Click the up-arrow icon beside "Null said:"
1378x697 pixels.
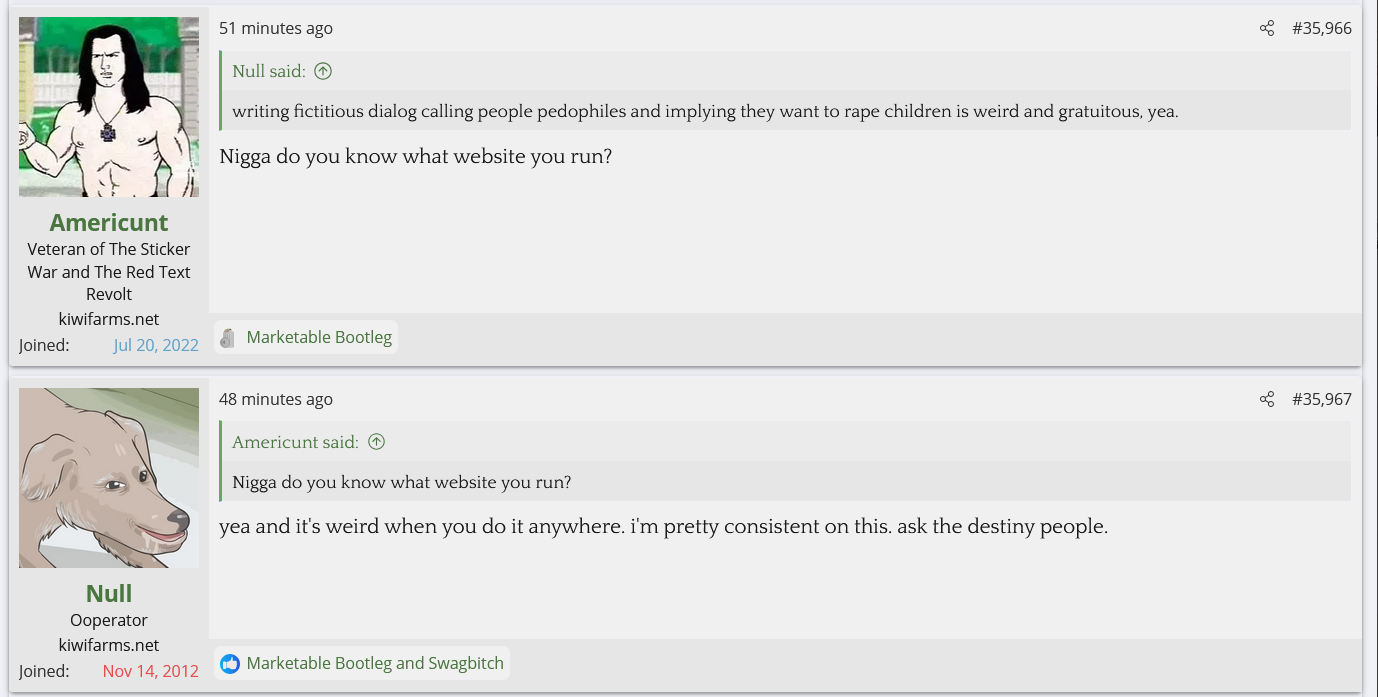click(x=323, y=71)
